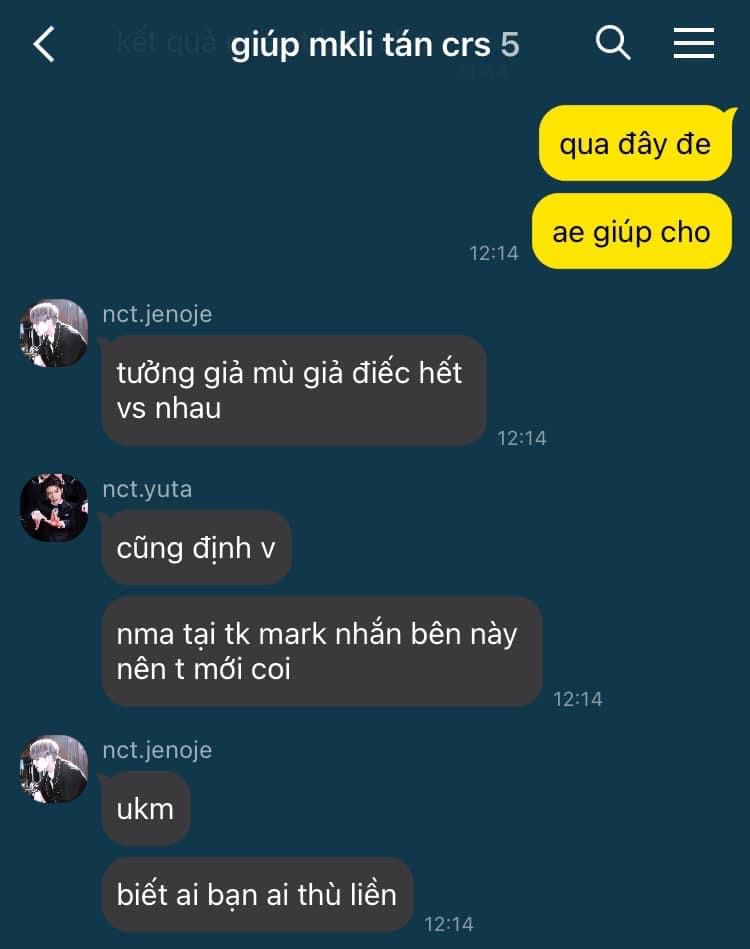Screen dimensions: 750x949
Task: Tap the 12:14 timestamp beside the yellow bubbles
Action: point(494,253)
